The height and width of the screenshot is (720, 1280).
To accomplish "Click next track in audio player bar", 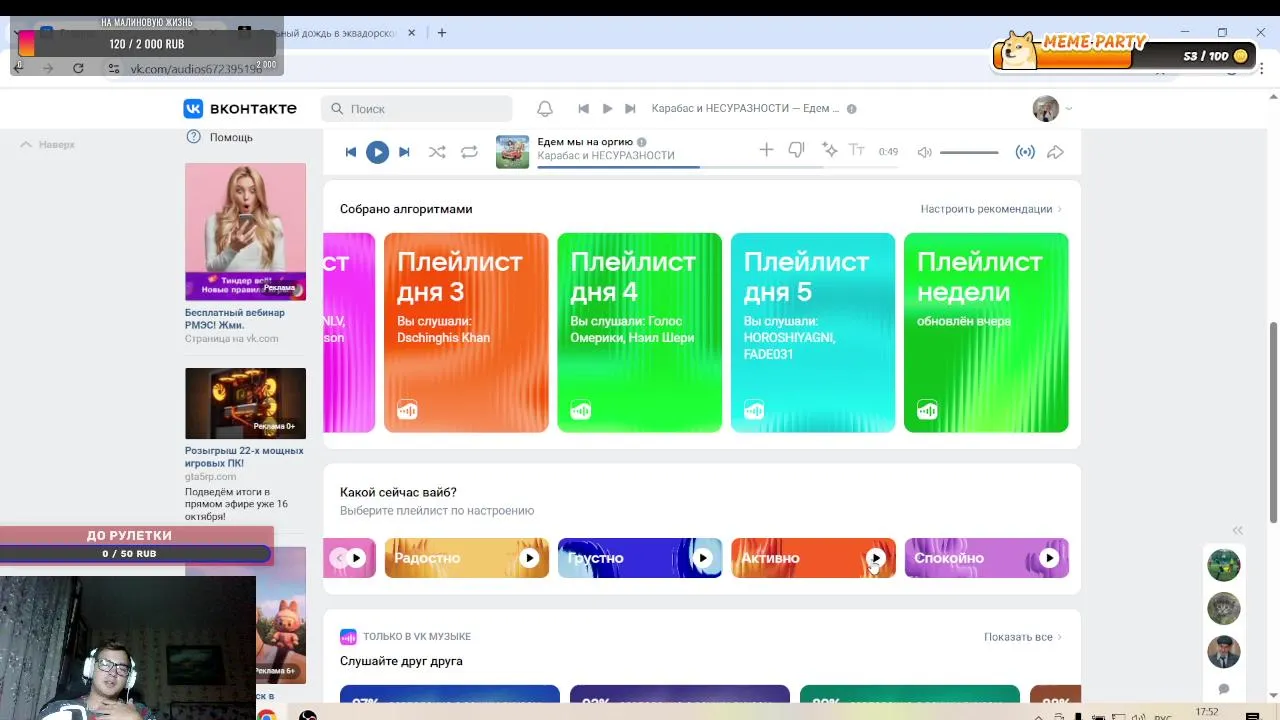I will pos(404,152).
